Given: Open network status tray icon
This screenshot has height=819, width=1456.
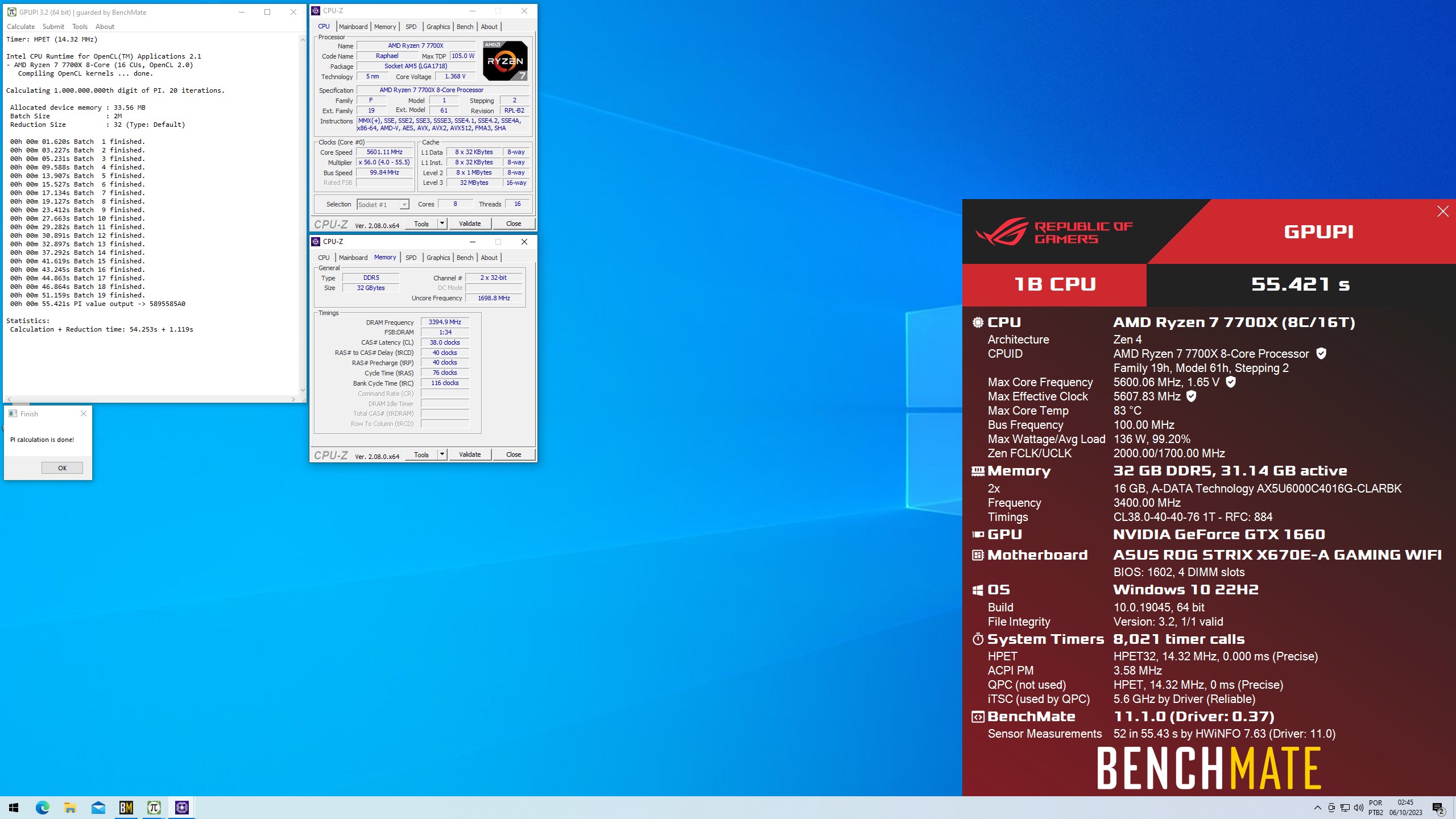Looking at the screenshot, I should (x=1345, y=808).
